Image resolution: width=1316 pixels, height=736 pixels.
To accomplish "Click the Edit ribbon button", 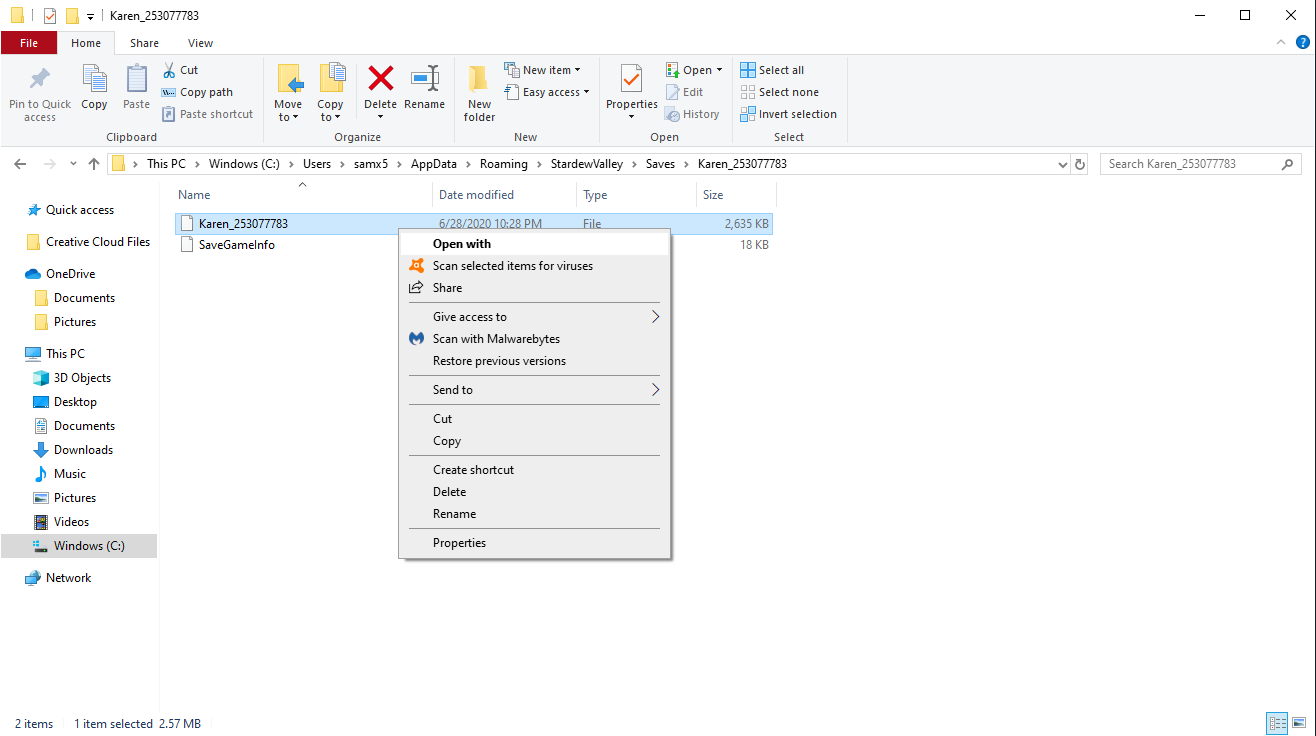I will (685, 92).
